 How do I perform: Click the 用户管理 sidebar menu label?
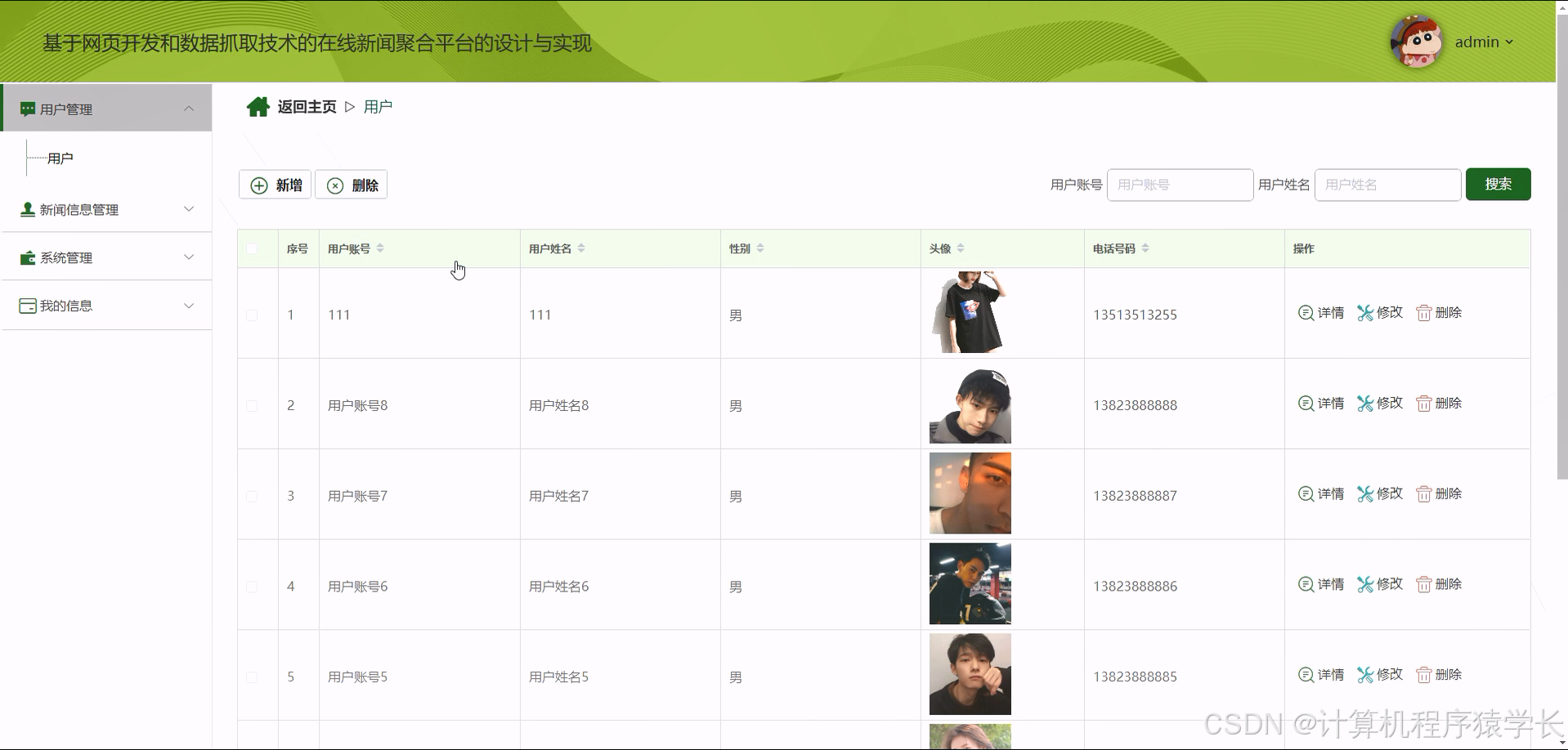pyautogui.click(x=66, y=109)
